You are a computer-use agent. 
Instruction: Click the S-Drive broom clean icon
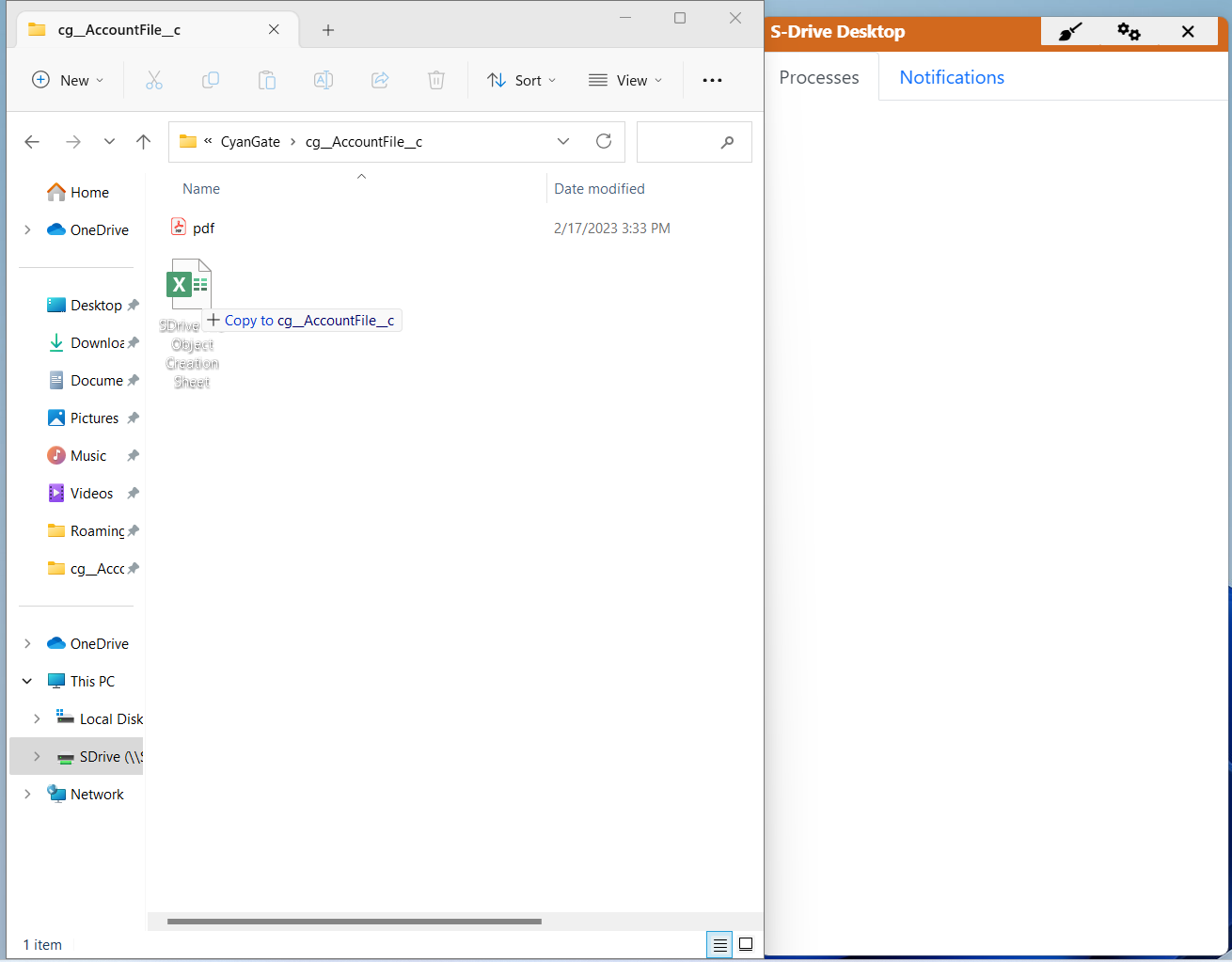click(x=1069, y=32)
